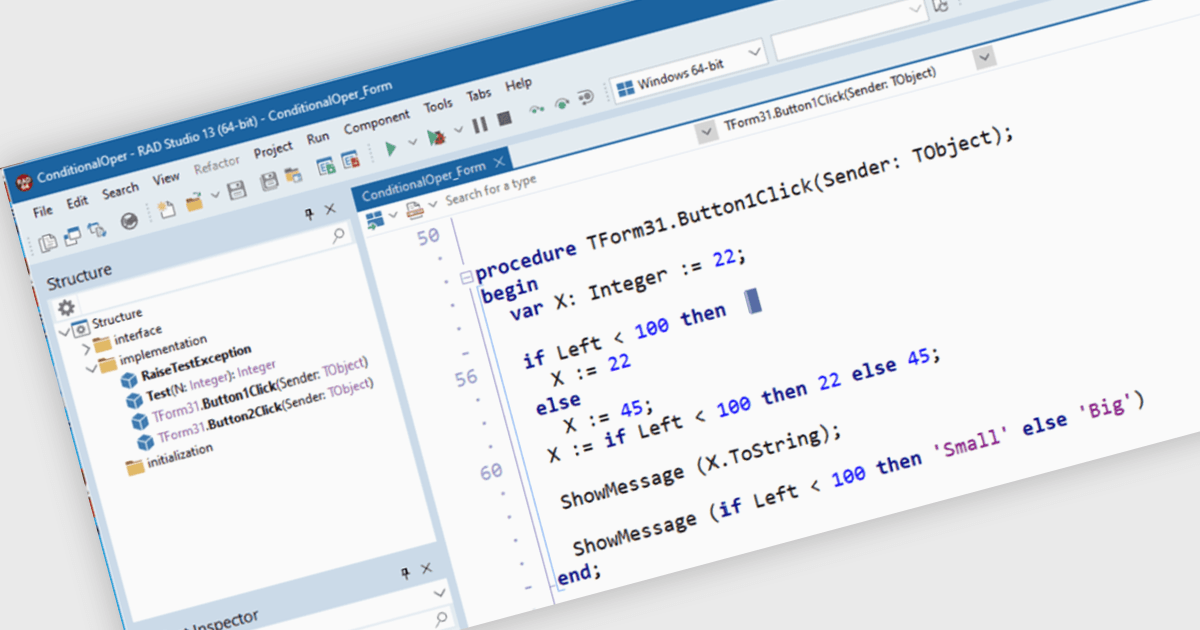Stop the program with the square icon
Screen dimensions: 1200x630
[505, 118]
